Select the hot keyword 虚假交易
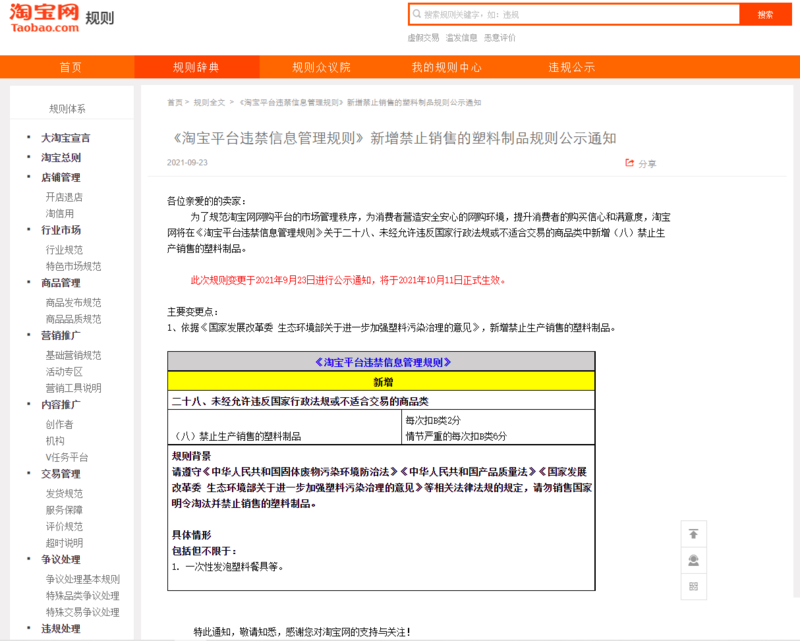800x641 pixels. 423,38
